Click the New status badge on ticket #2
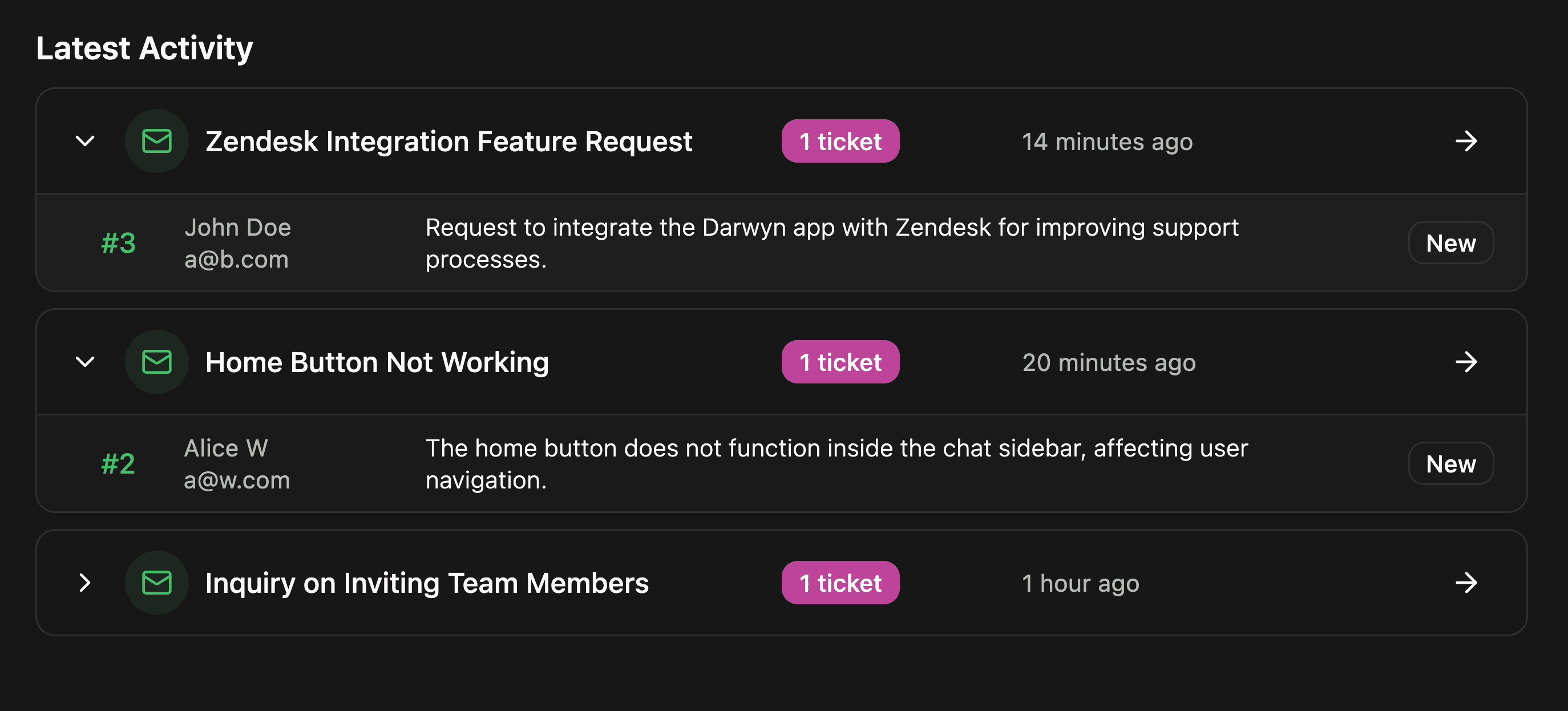 [1450, 464]
